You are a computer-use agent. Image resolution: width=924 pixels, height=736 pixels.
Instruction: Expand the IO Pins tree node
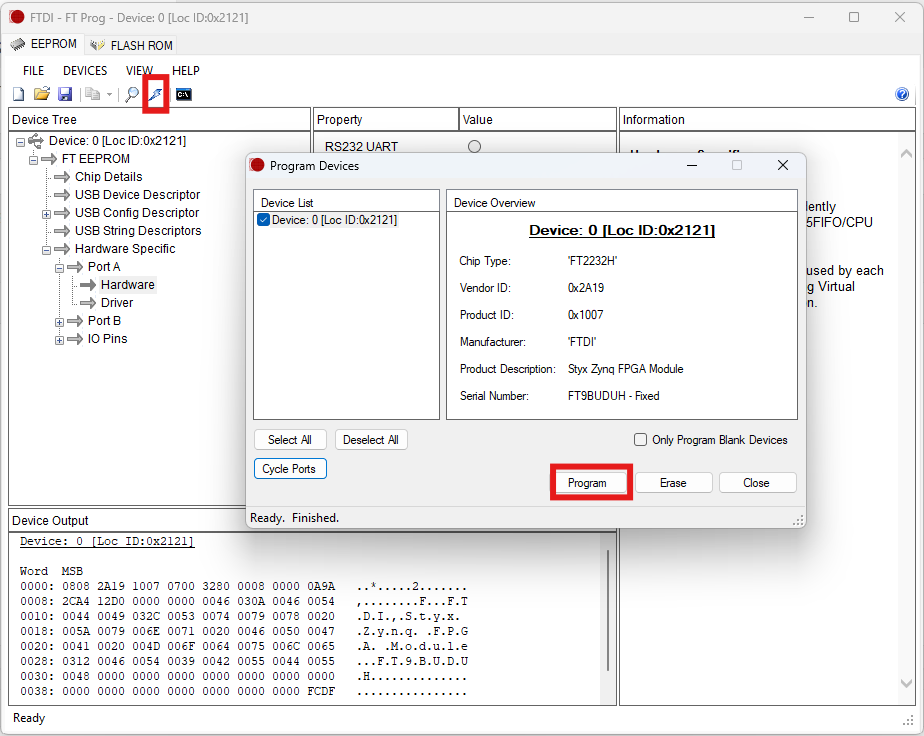click(x=59, y=340)
